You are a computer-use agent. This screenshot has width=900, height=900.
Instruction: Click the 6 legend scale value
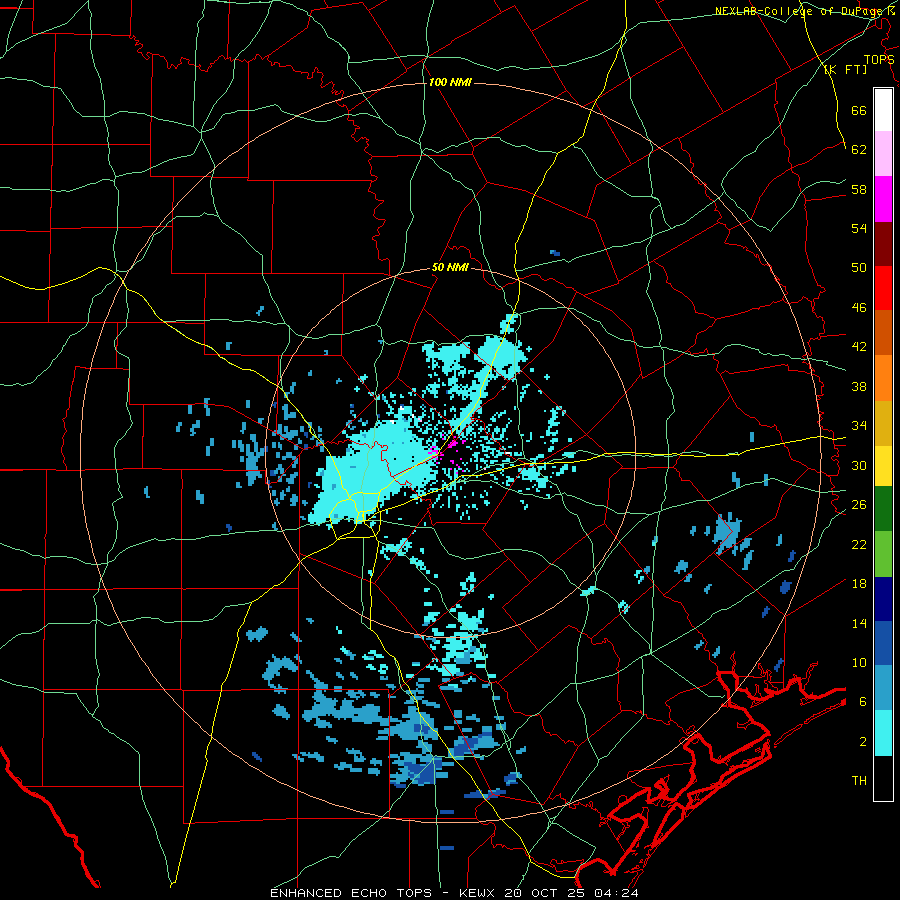coord(863,702)
